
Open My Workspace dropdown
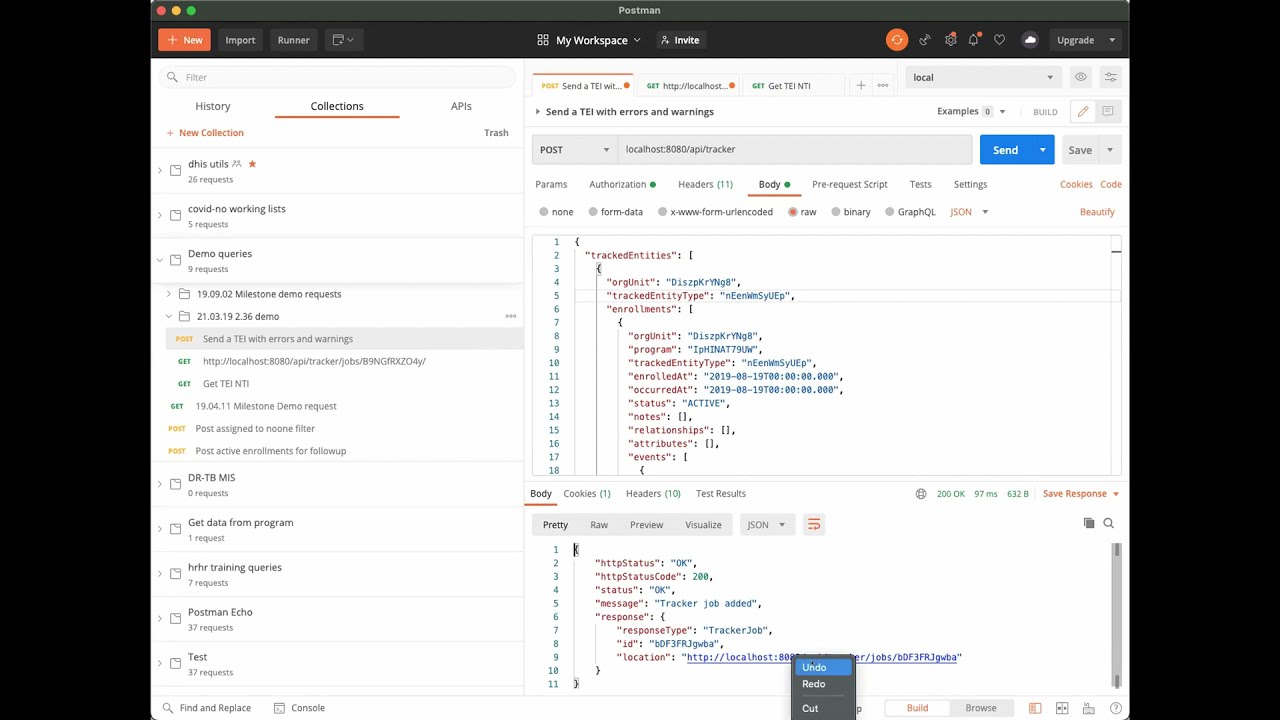coord(589,40)
